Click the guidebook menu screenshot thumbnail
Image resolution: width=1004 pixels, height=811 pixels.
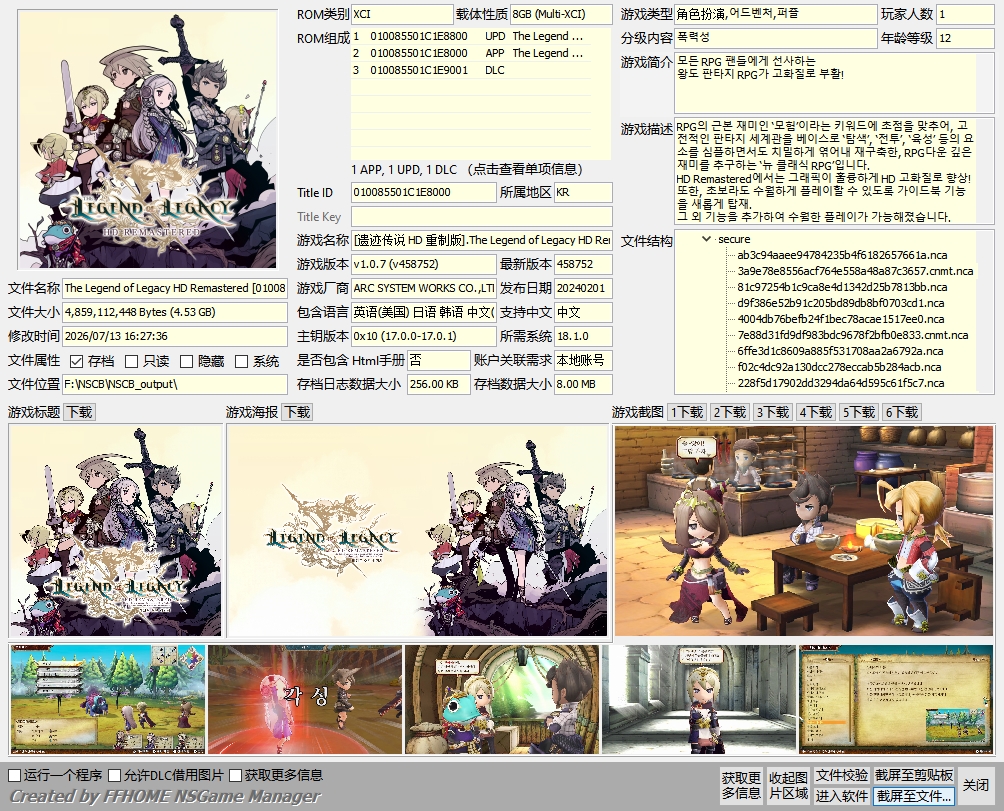(896, 699)
